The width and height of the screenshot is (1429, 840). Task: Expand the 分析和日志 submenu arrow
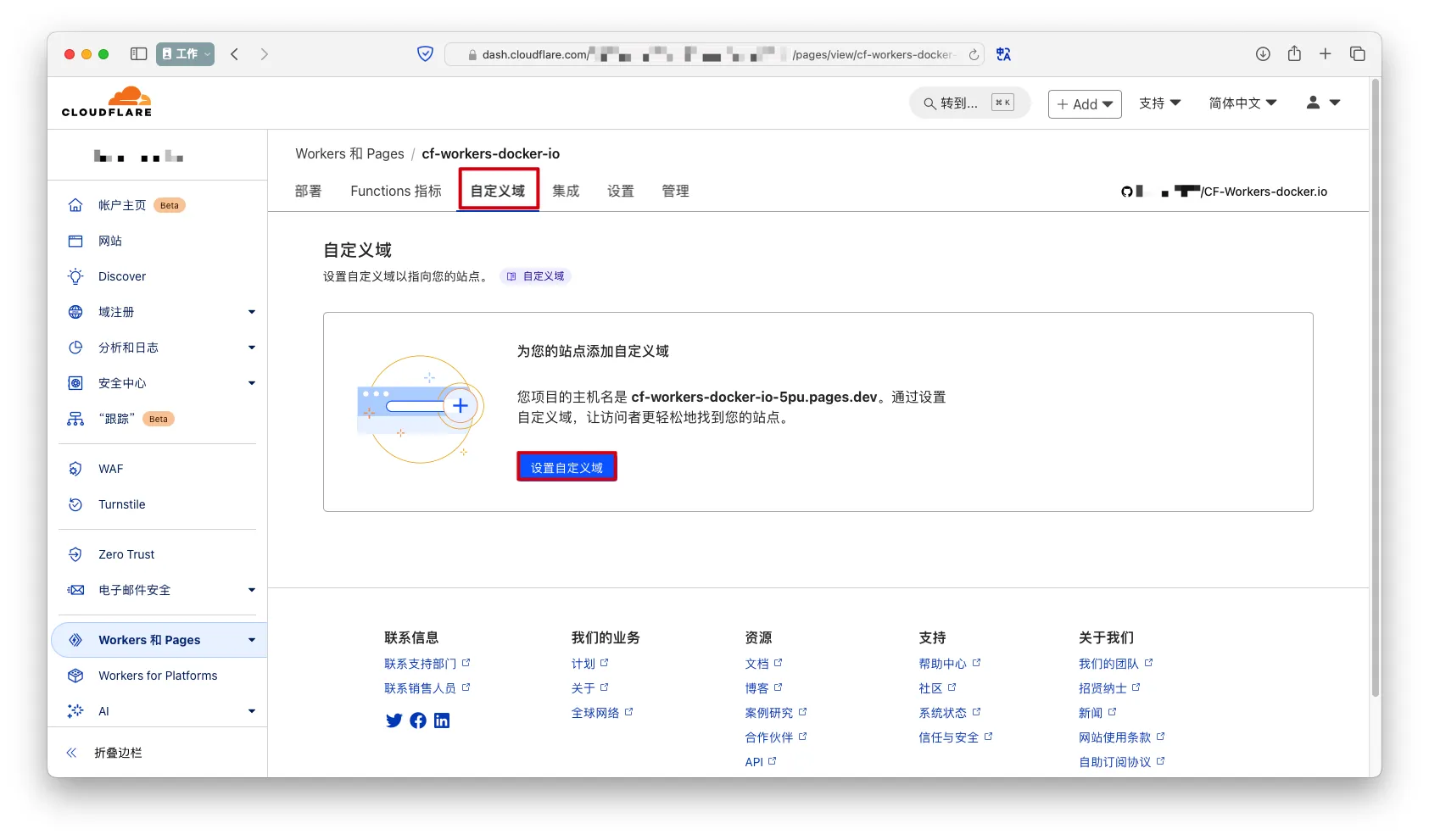[x=252, y=348]
